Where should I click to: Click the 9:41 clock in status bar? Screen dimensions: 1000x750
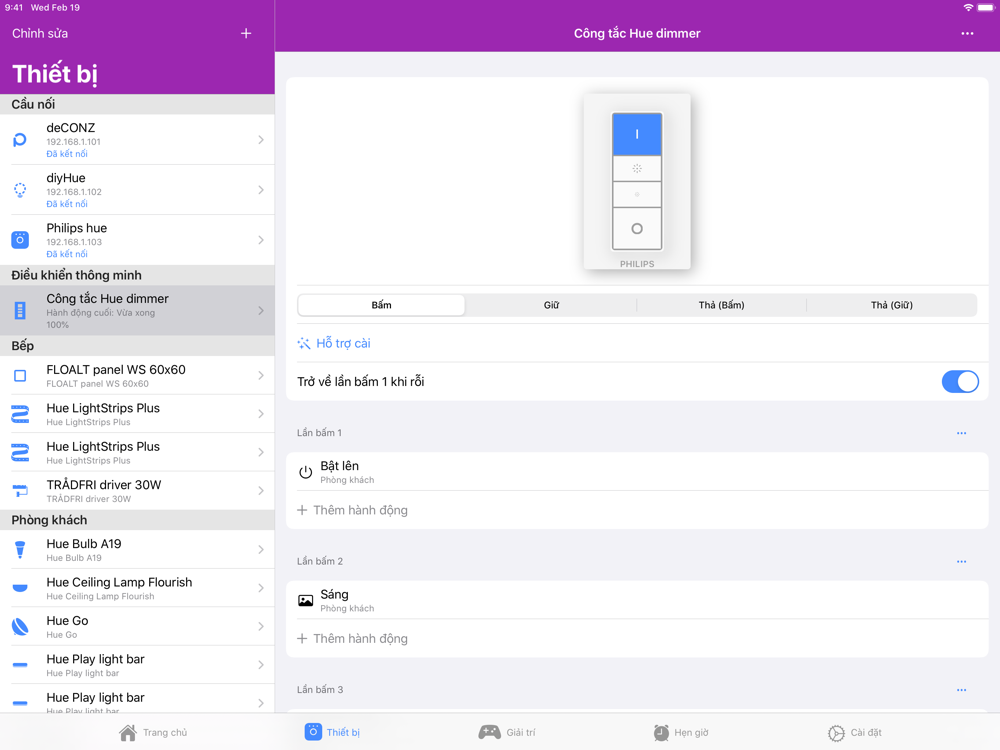14,8
